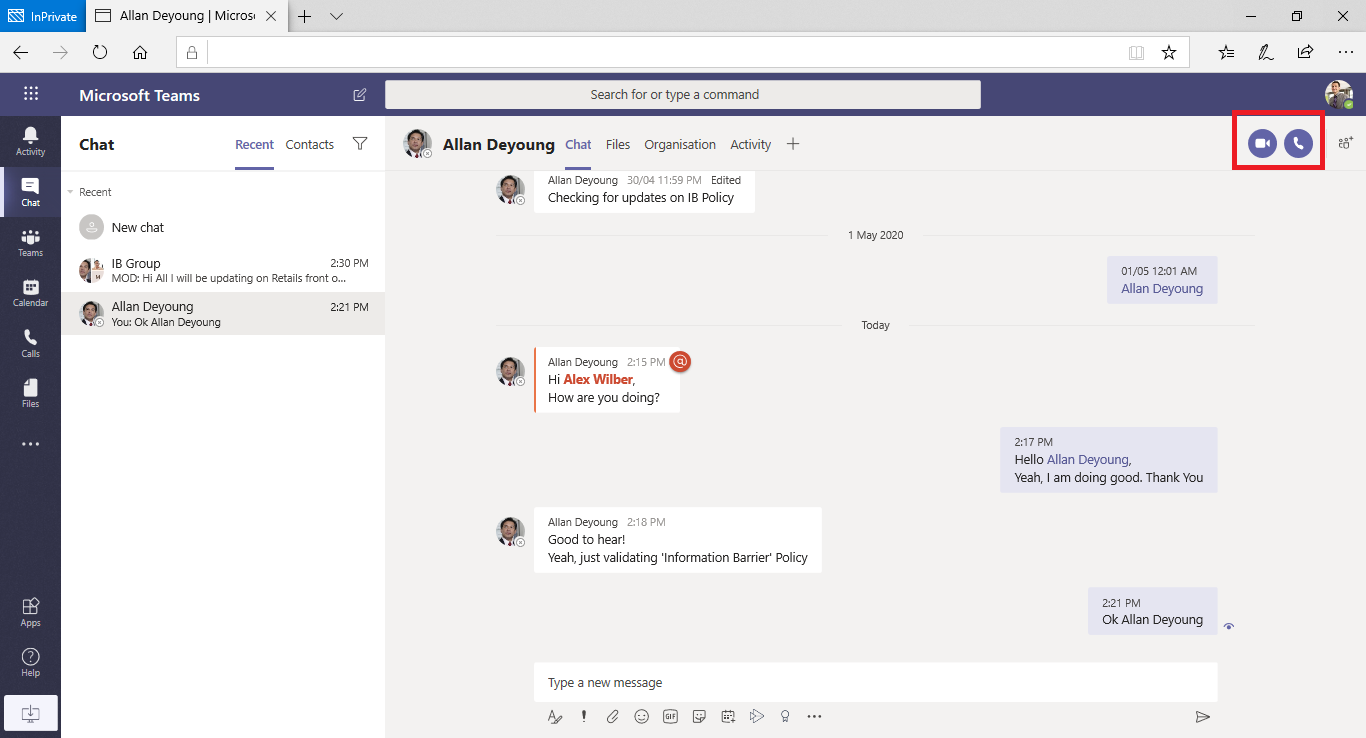Open Calendar from the left sidebar

coord(30,292)
